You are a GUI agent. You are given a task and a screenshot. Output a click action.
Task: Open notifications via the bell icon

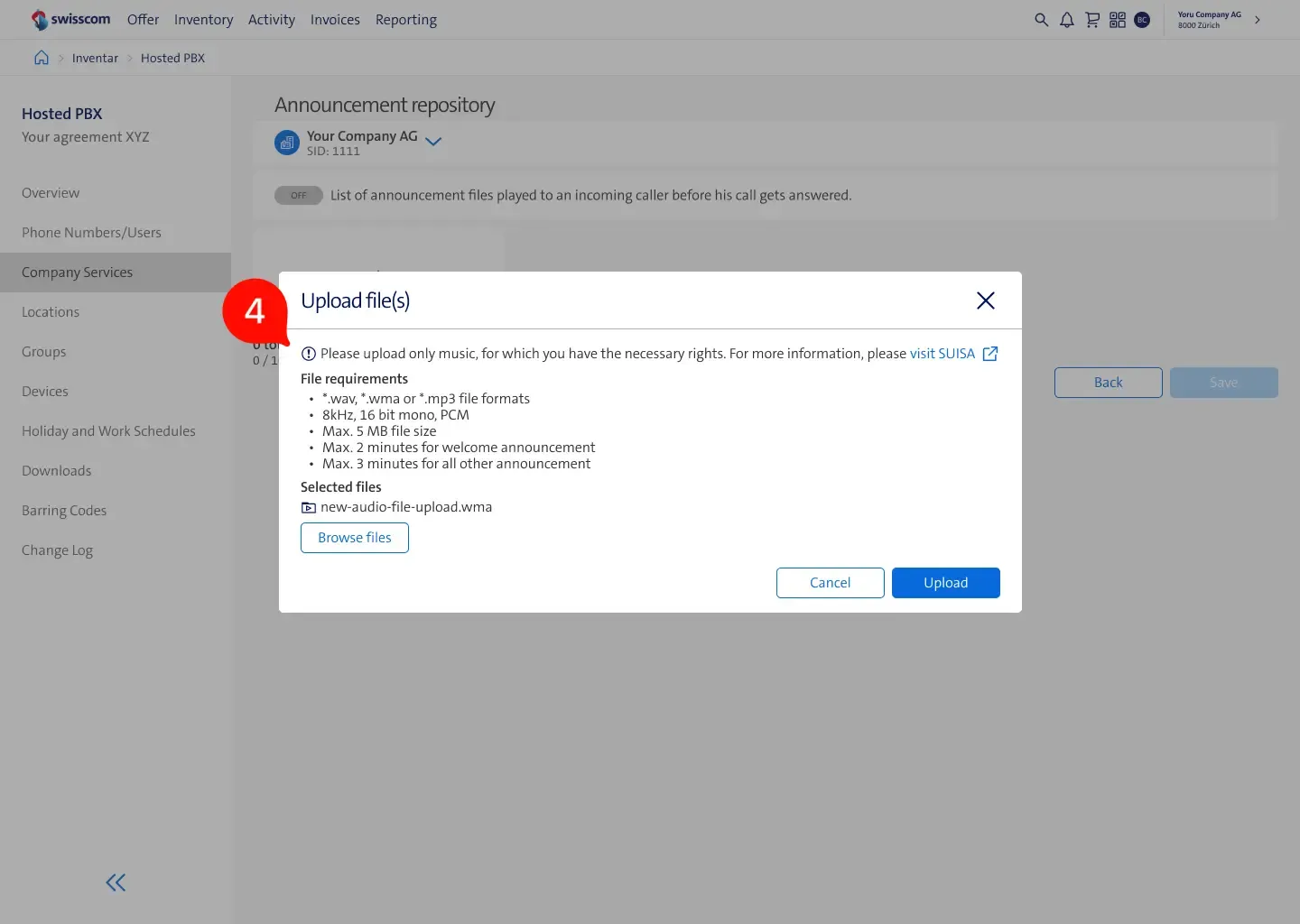1066,19
